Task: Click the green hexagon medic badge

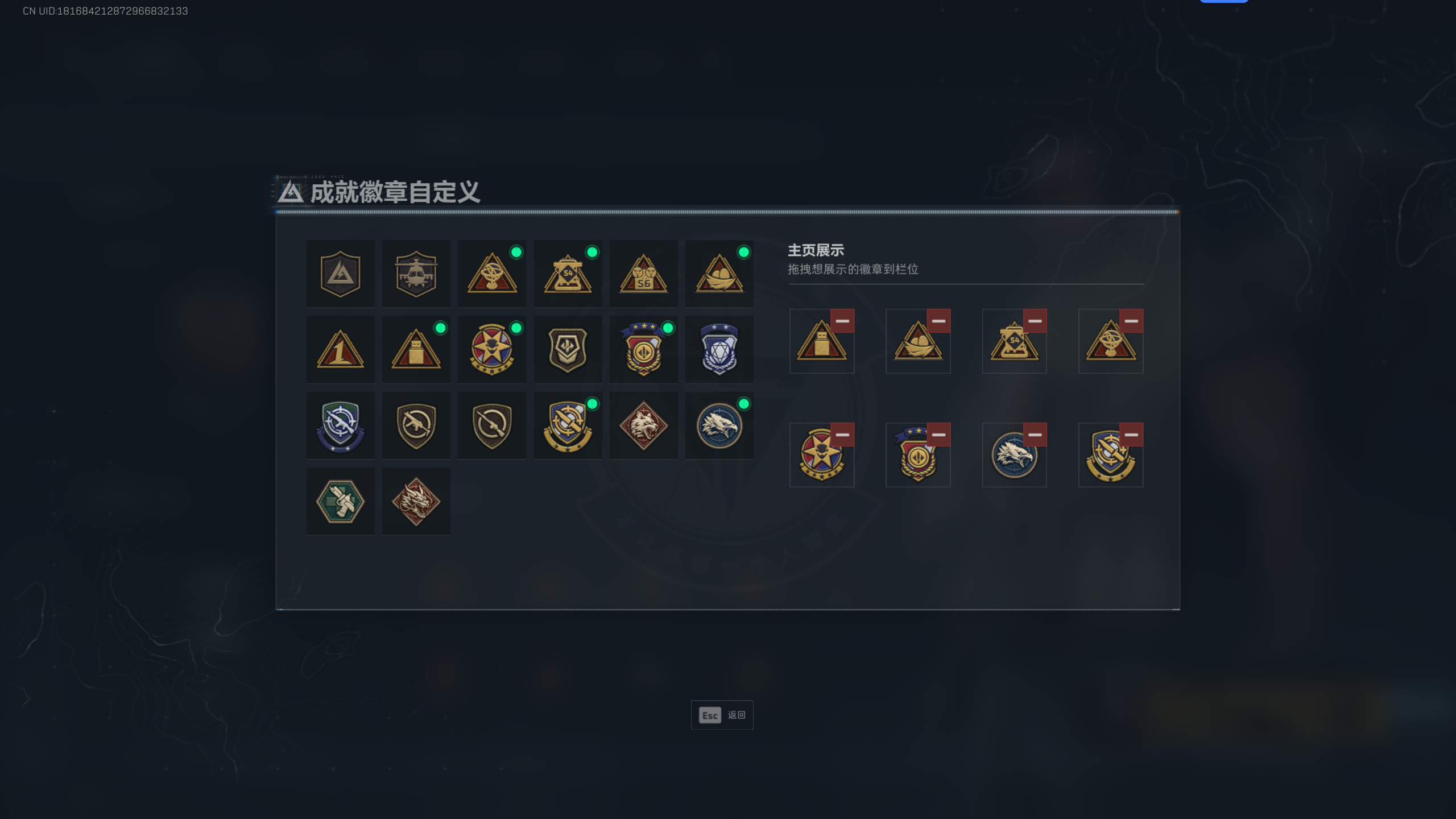Action: [340, 501]
